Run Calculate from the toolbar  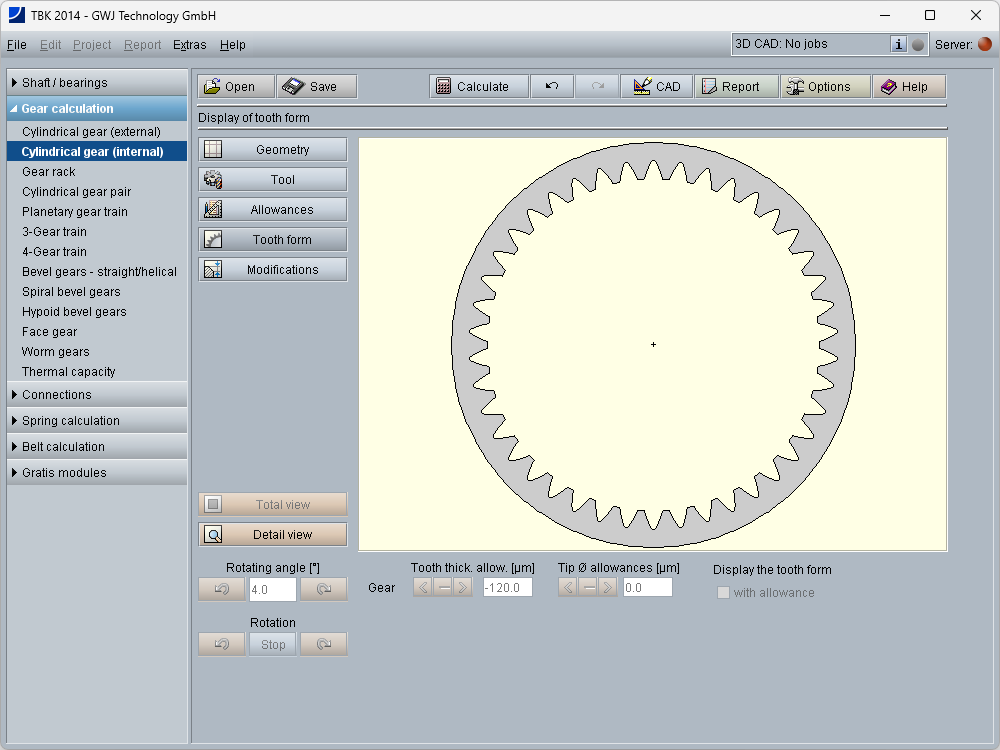[472, 87]
